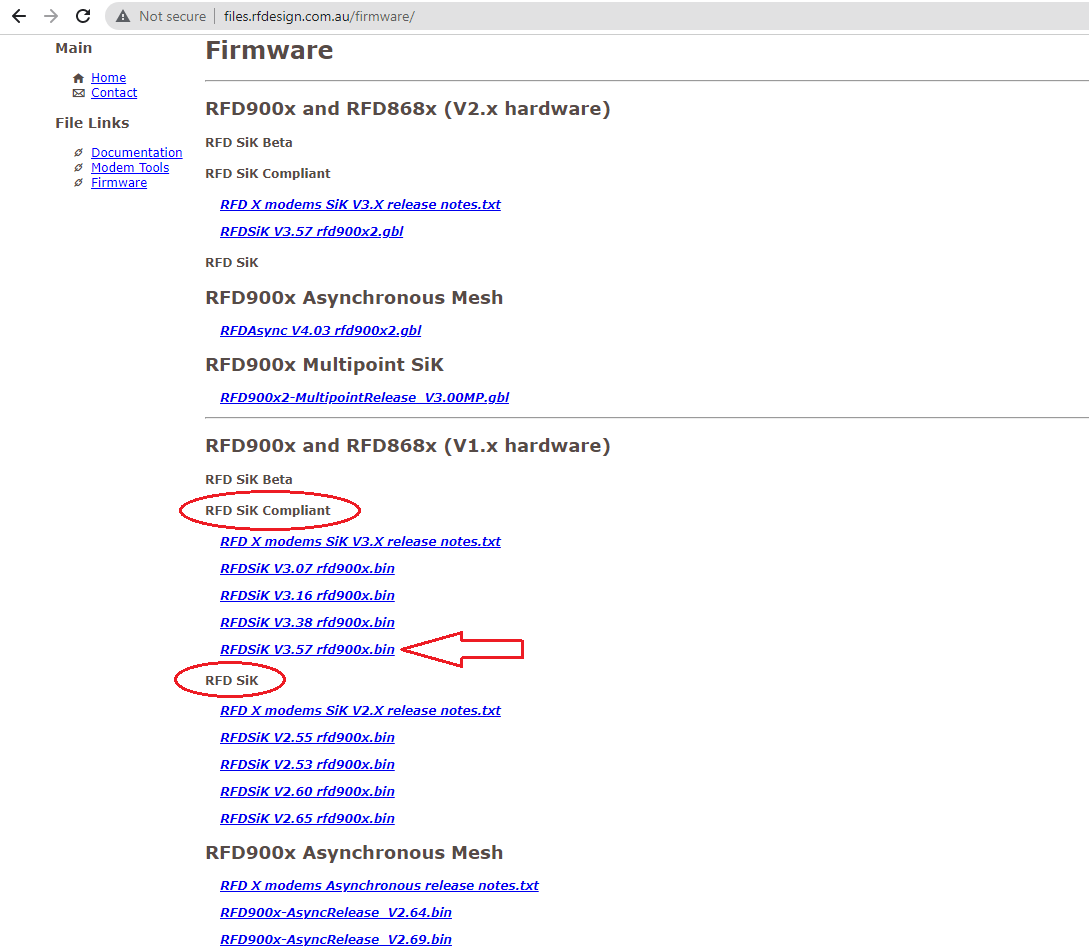Screen dimensions: 1089x946
Task: Click the Main sidebar heading
Action: (74, 49)
